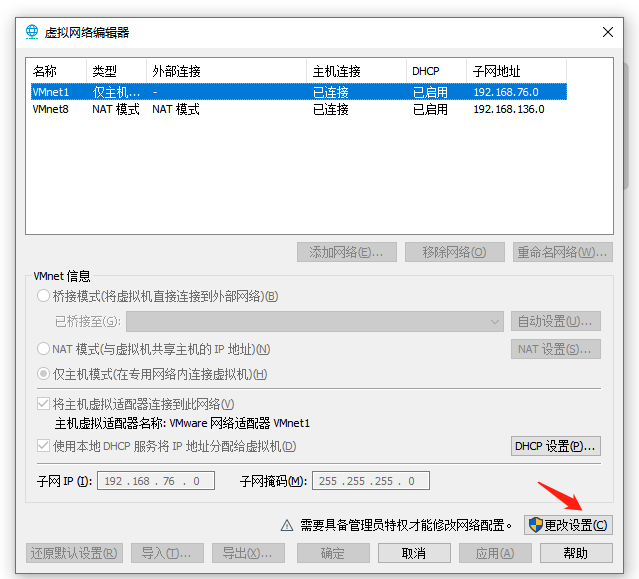Select the host-only mode radio button
This screenshot has width=639, height=579.
click(43, 374)
